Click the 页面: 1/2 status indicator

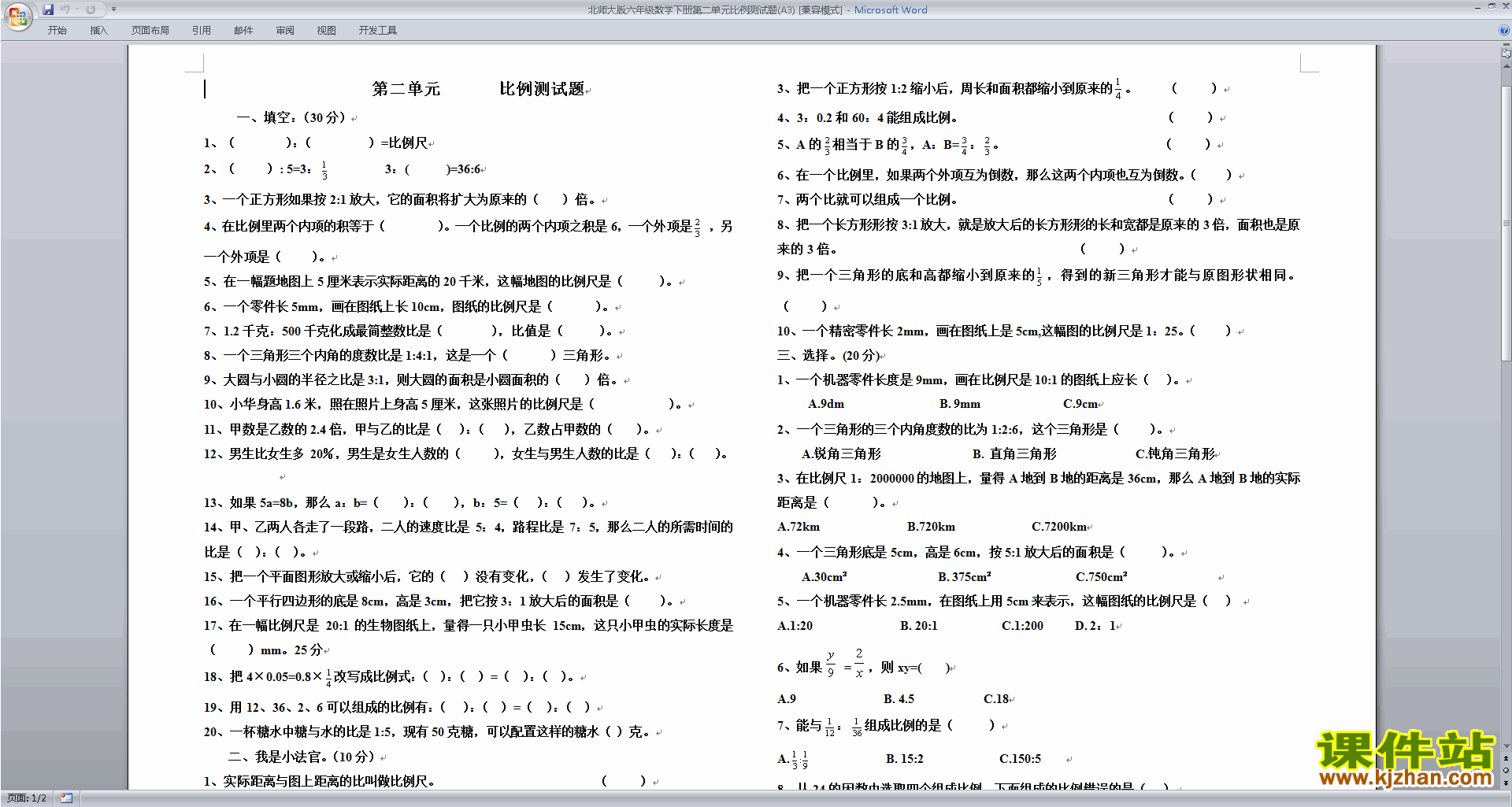26,798
